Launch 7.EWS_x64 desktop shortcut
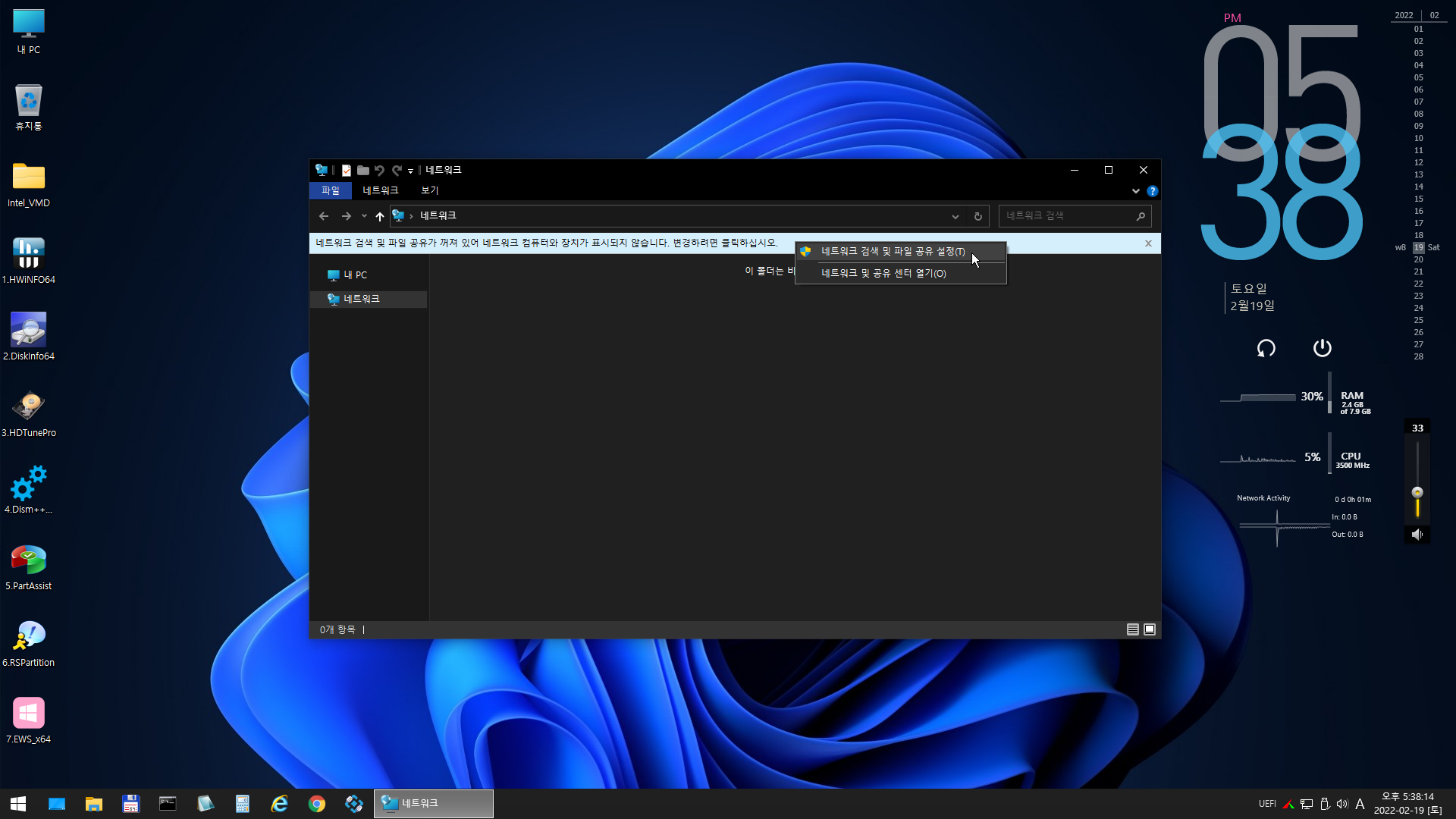 [x=29, y=720]
